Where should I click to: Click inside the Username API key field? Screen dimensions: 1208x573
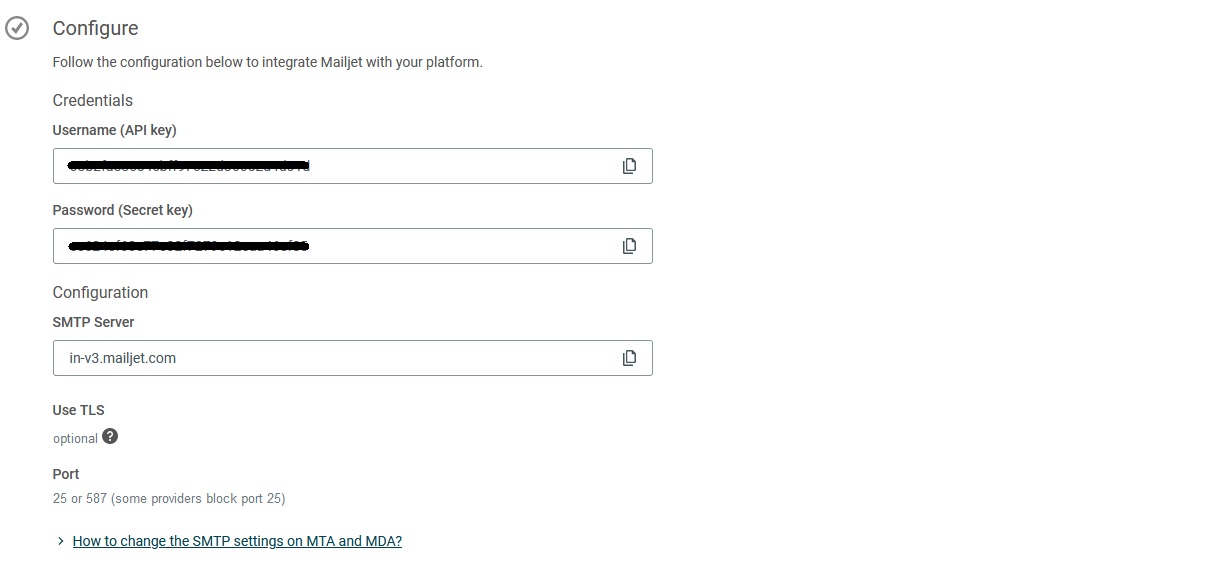[x=353, y=166]
